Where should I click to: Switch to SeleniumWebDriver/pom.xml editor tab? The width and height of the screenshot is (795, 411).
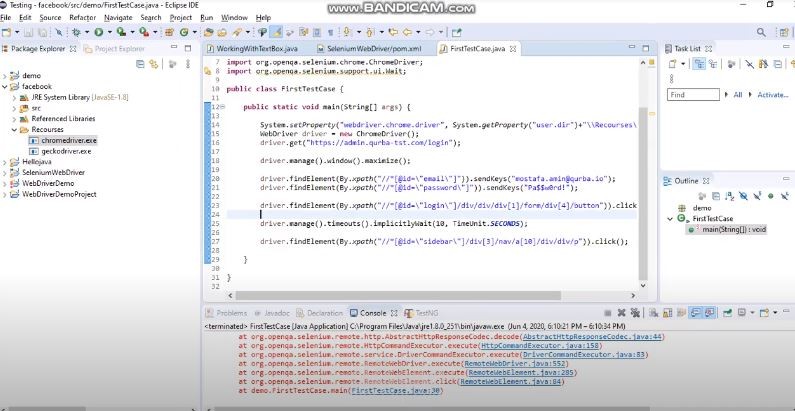369,49
